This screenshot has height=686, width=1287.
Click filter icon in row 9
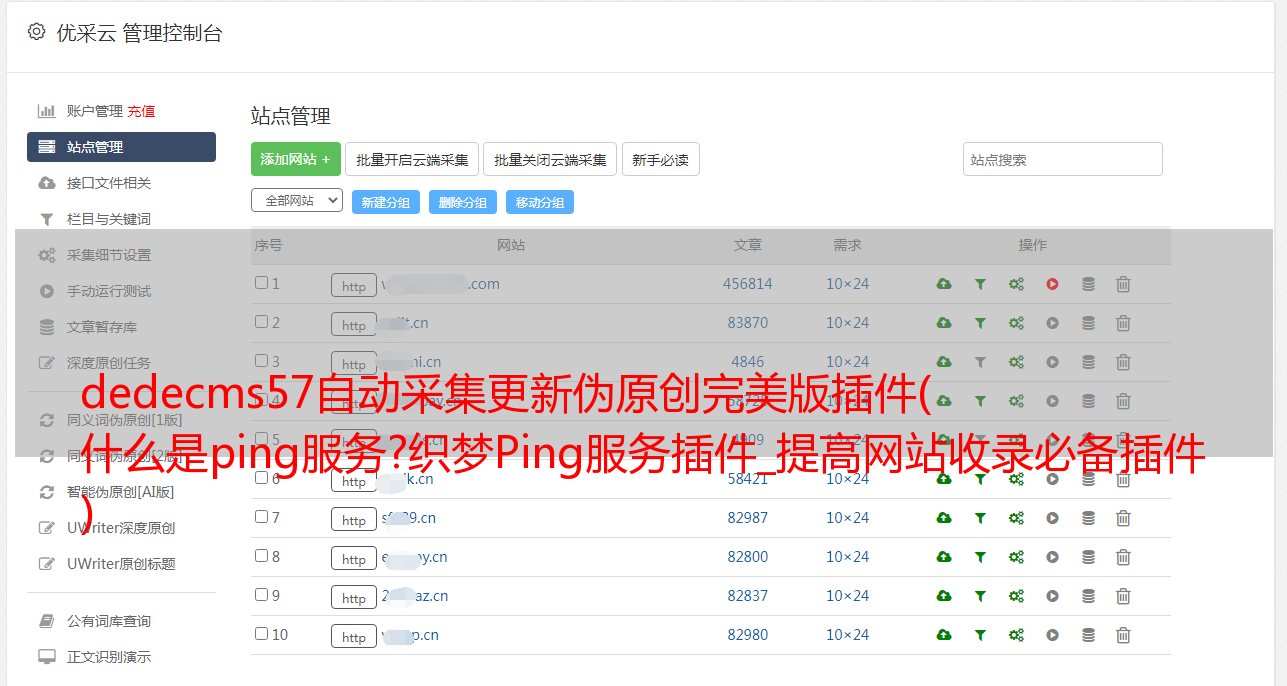[x=980, y=596]
